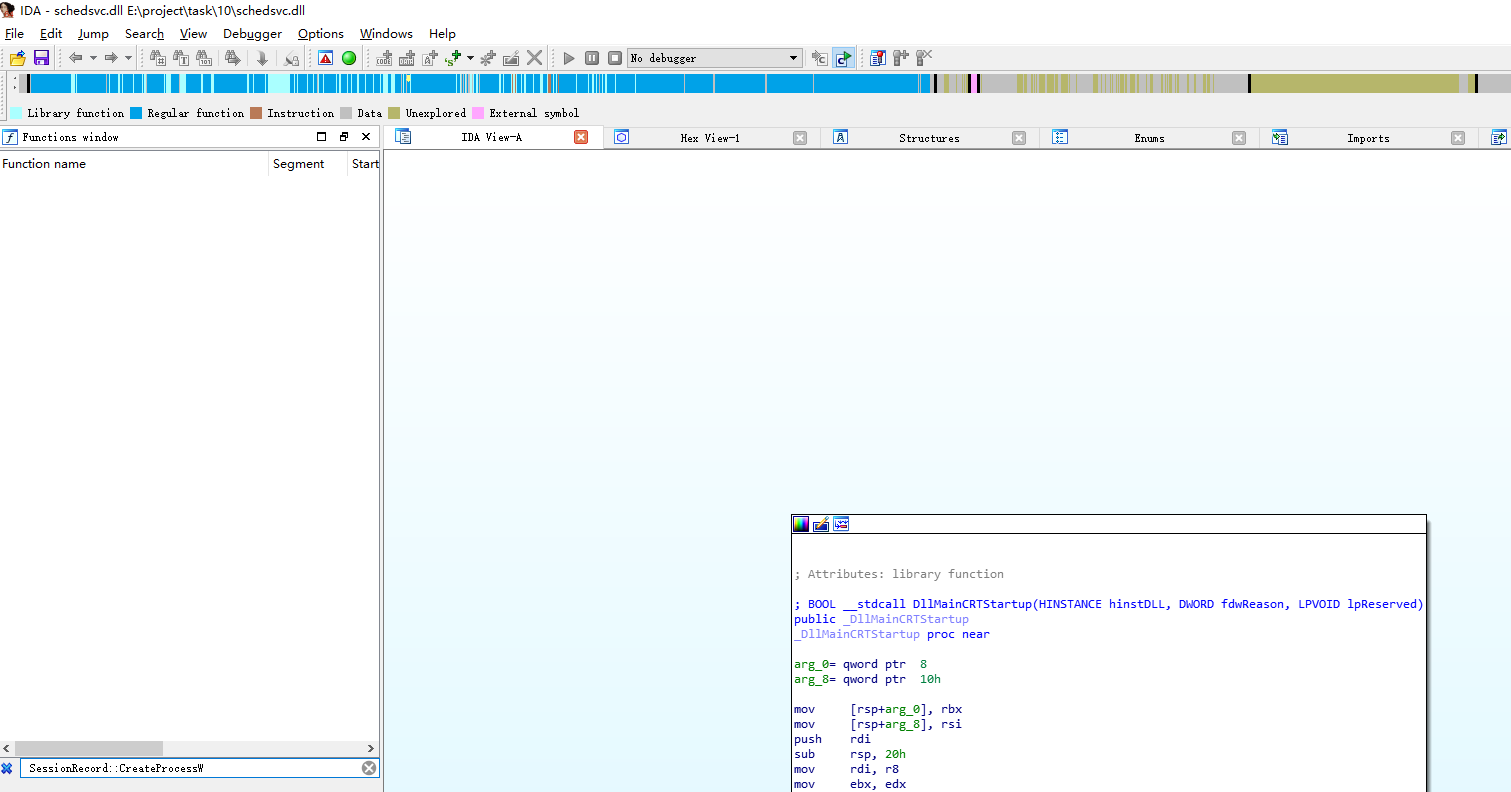
Task: Click the Quick compile (C with green arrow) icon
Action: [x=843, y=57]
